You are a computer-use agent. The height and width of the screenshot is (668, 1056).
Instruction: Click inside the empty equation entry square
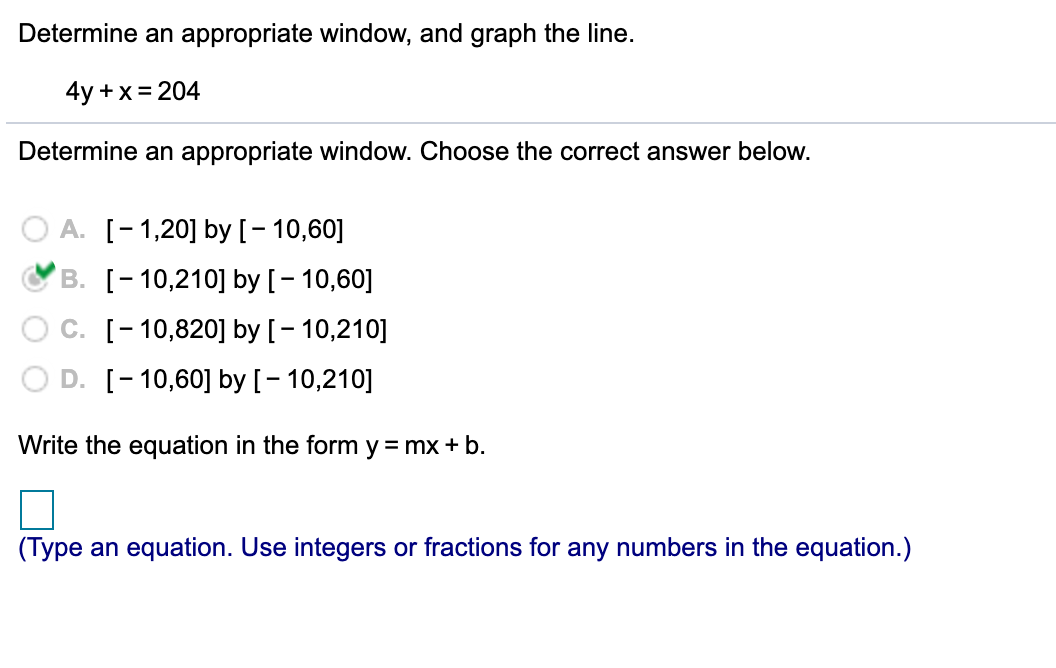point(36,510)
